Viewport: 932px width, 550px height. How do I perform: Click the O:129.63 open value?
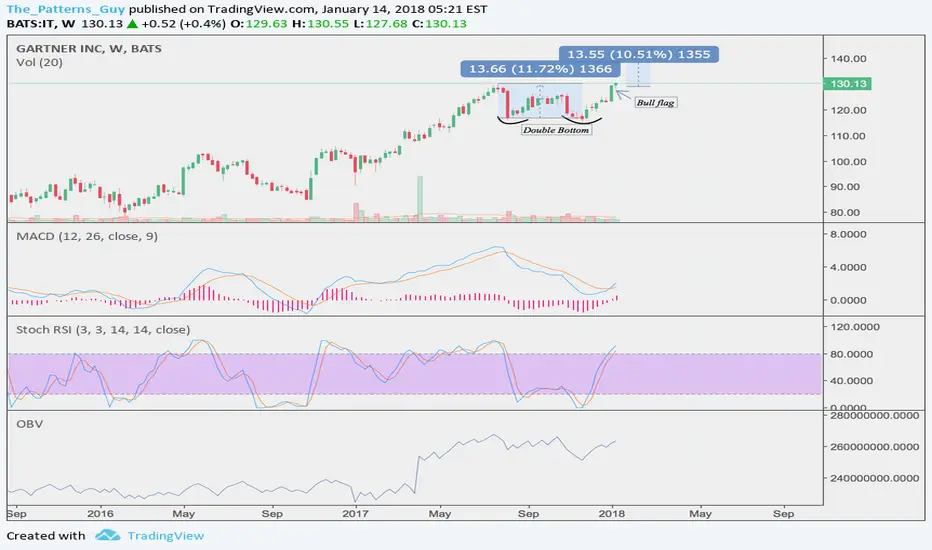pos(259,24)
